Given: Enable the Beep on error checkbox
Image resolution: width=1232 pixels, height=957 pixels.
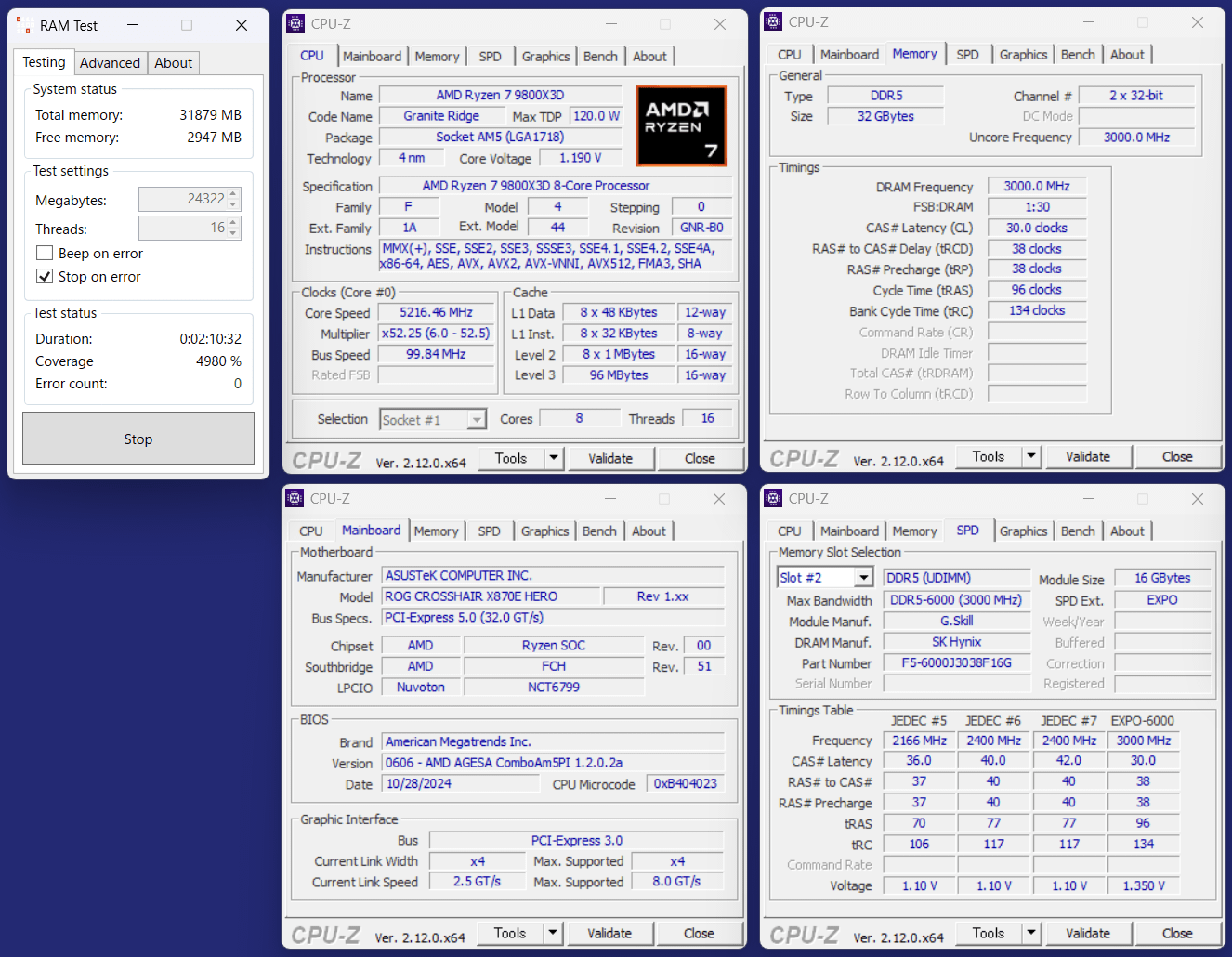Looking at the screenshot, I should [45, 254].
